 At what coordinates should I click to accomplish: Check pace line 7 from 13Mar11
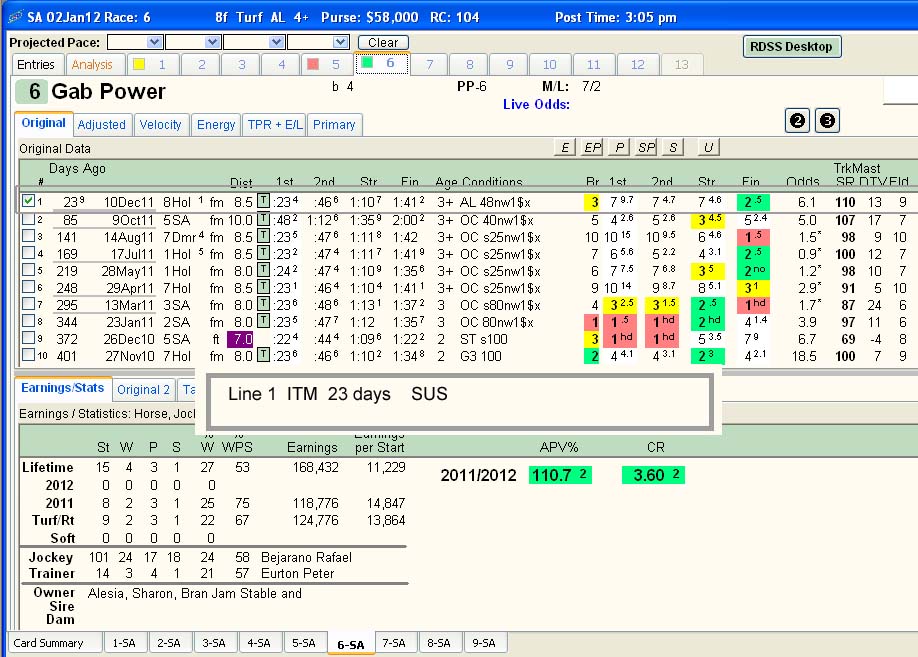[x=28, y=304]
